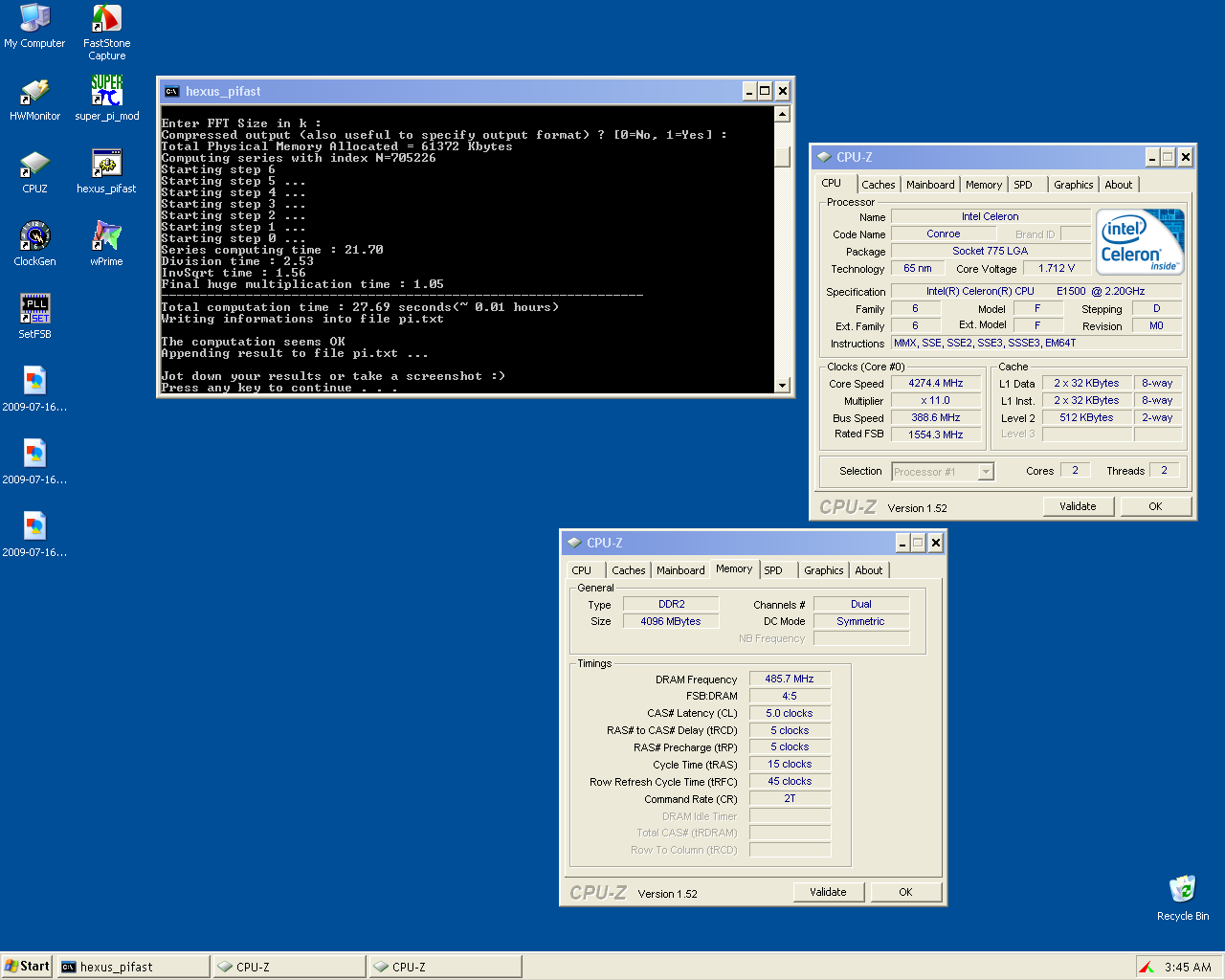This screenshot has height=980, width=1225.
Task: Click CPU-Z title icon in Memory window
Action: coord(574,543)
